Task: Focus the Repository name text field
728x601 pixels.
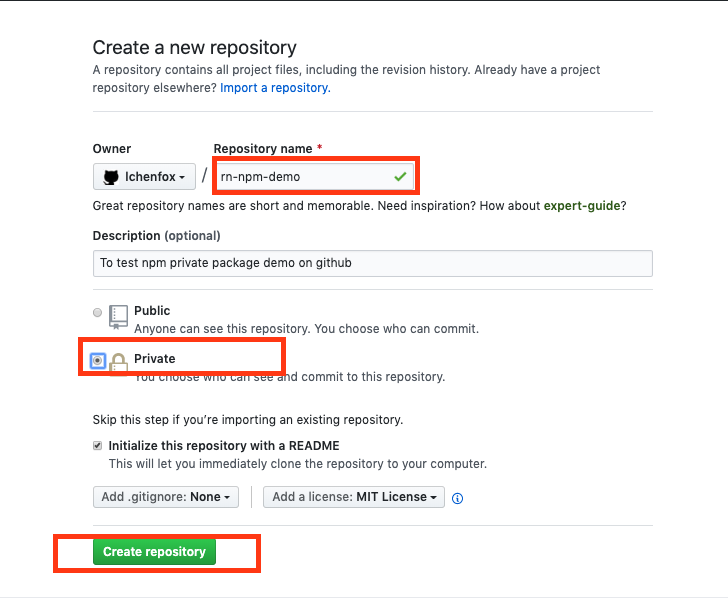Action: click(x=300, y=177)
